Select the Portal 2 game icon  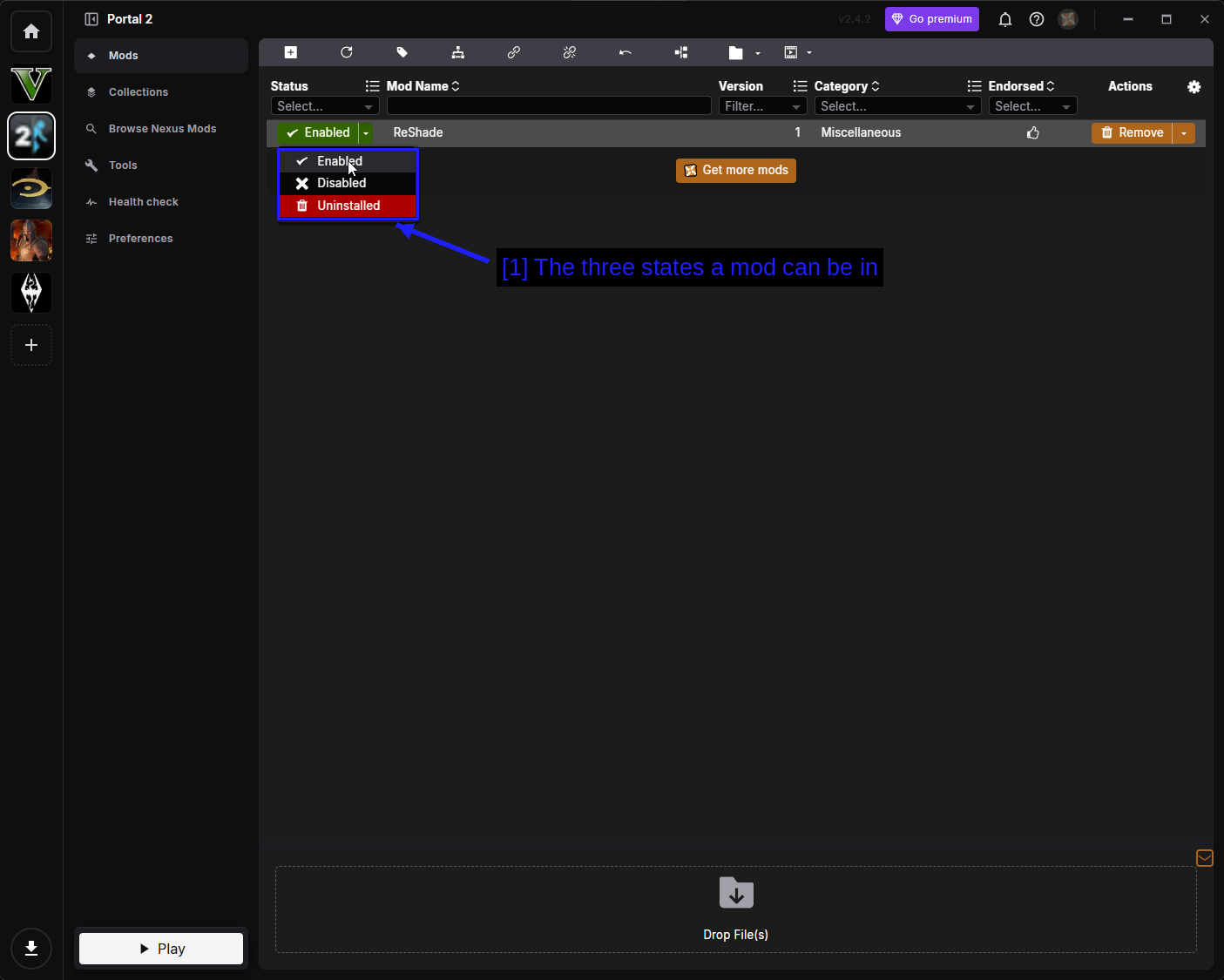31,136
